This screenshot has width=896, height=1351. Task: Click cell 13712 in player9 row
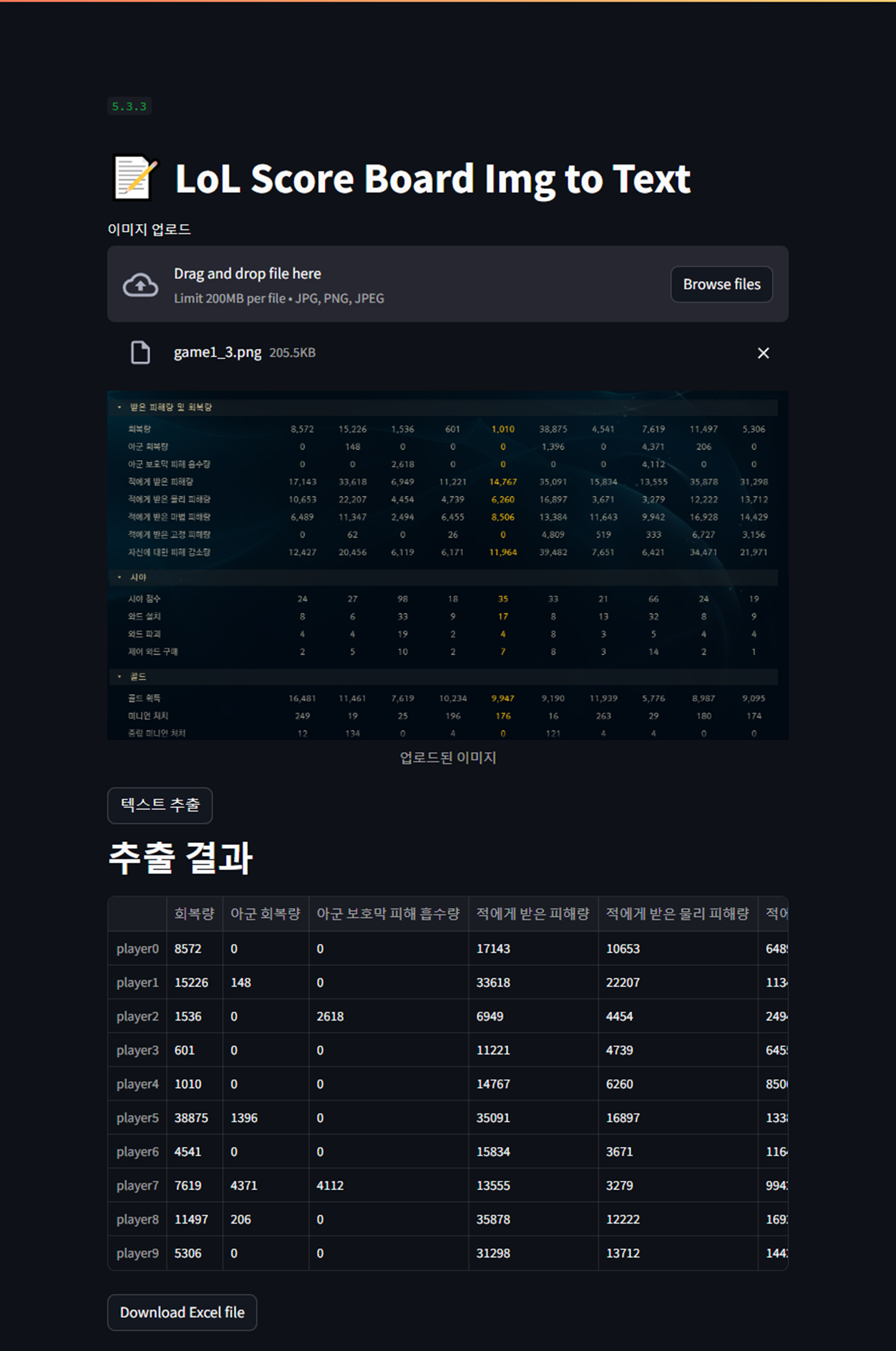[678, 1253]
